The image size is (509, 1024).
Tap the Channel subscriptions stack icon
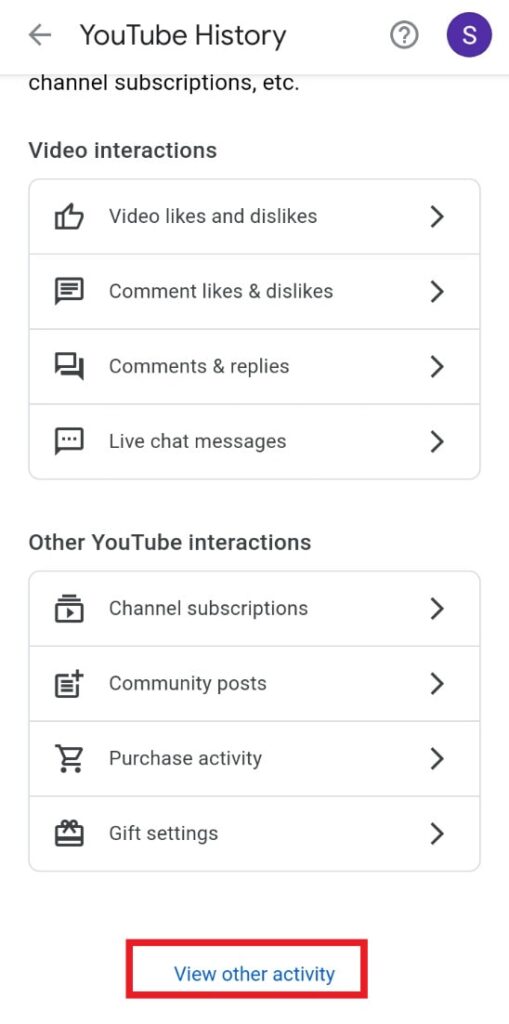tap(69, 609)
